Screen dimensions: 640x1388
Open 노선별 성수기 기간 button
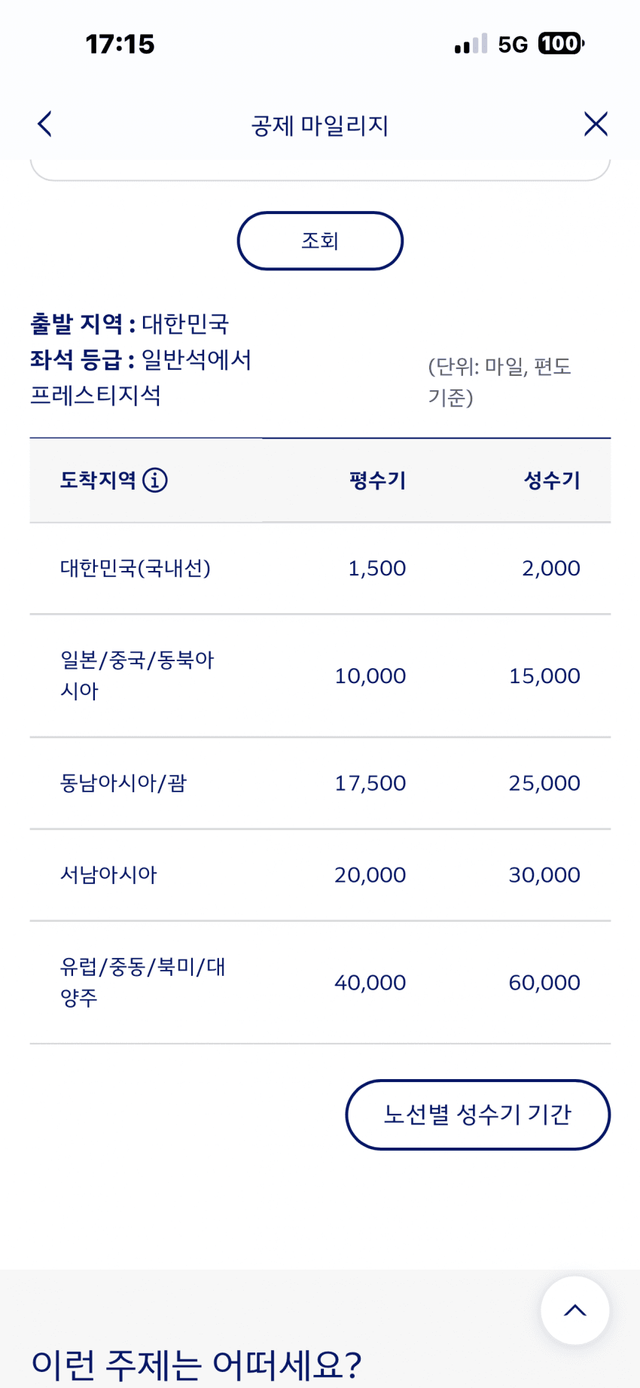coord(477,1114)
